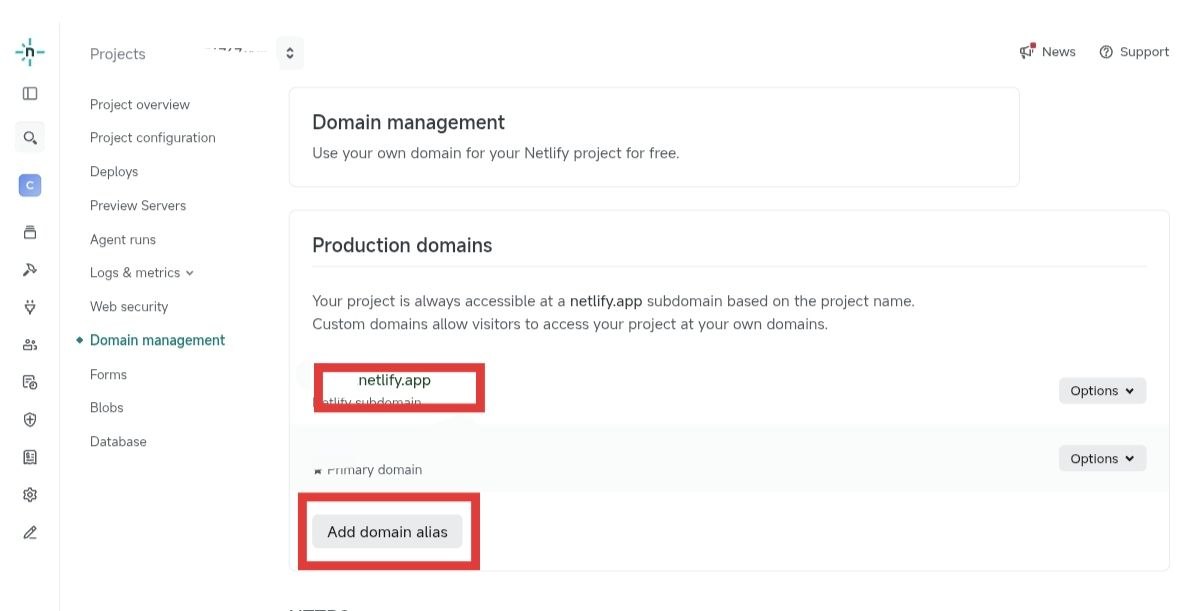Open the hammer builds icon
Image resolution: width=1199 pixels, height=611 pixels.
[30, 270]
